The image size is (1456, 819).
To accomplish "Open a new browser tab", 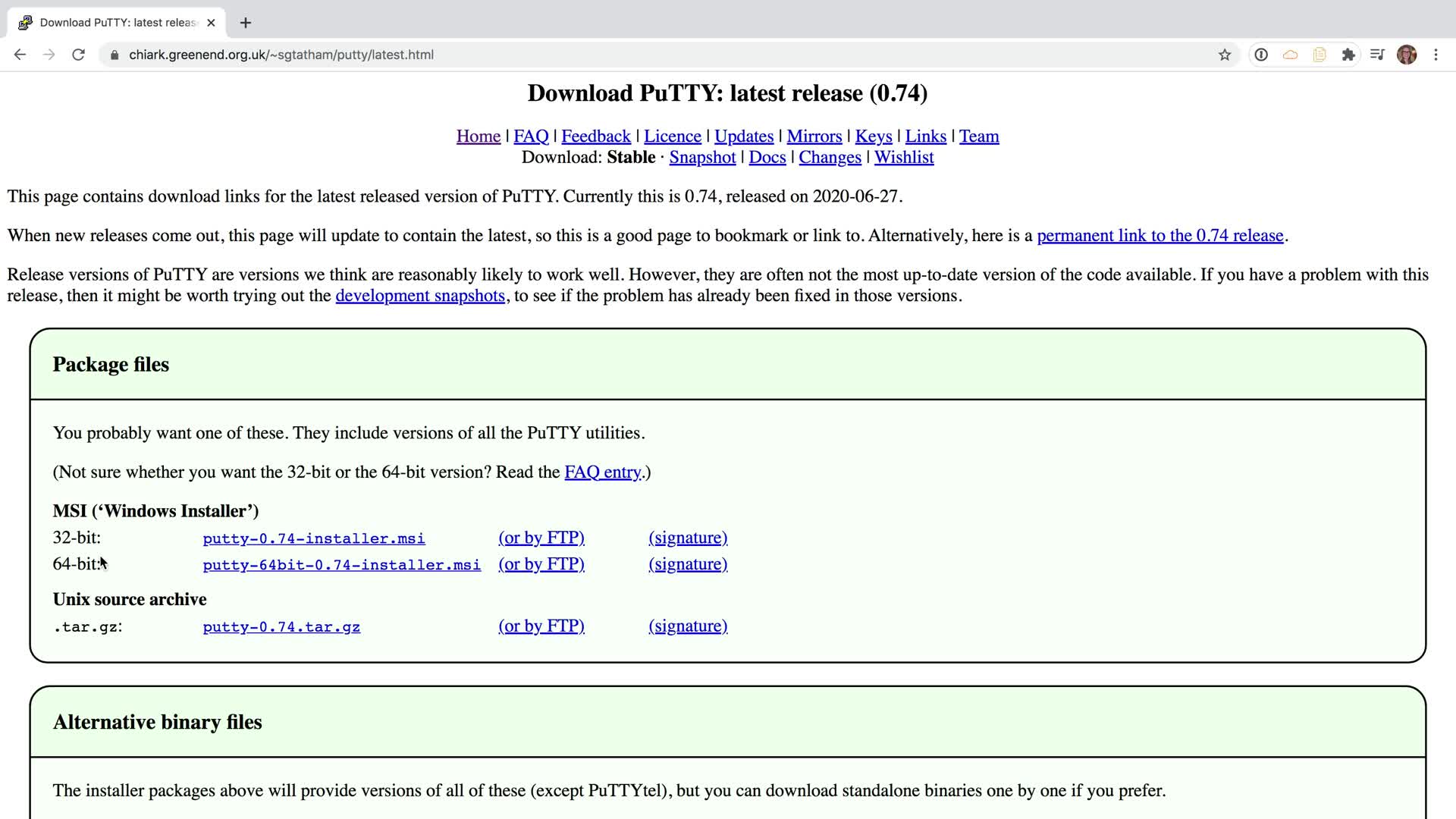I will click(245, 23).
